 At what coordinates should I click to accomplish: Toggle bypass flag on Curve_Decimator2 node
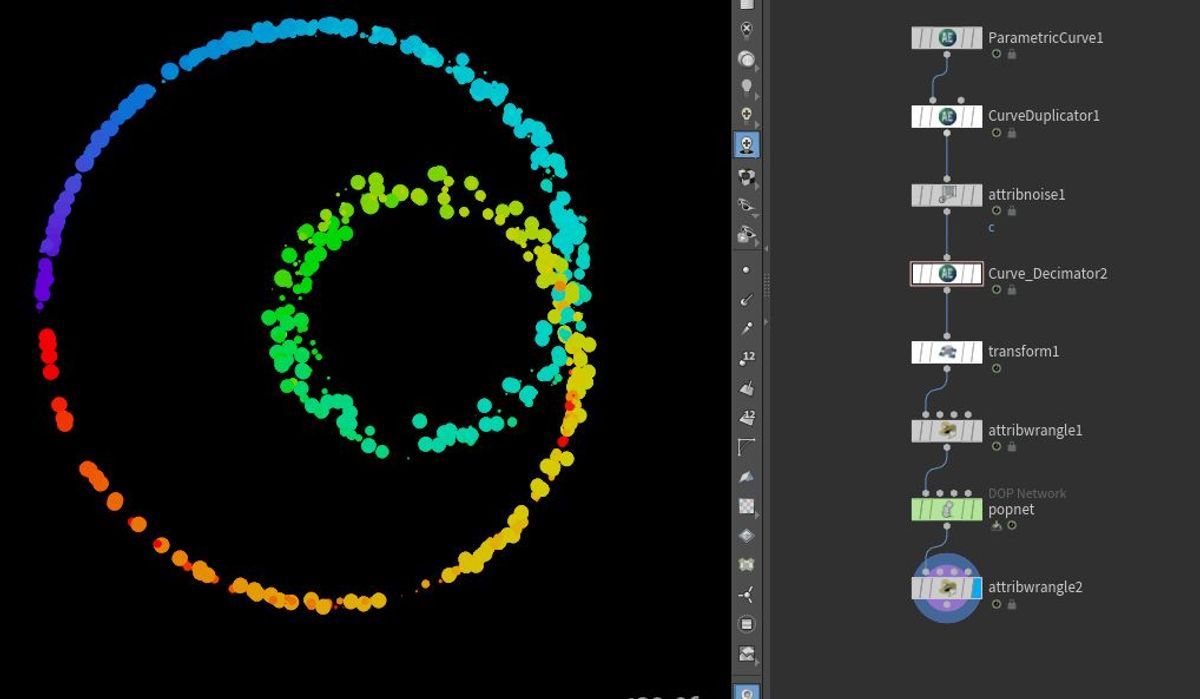[x=927, y=273]
